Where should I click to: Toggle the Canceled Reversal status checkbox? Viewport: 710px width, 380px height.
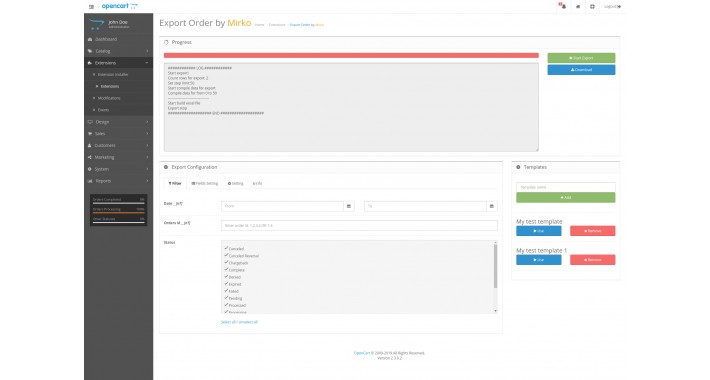pyautogui.click(x=226, y=255)
